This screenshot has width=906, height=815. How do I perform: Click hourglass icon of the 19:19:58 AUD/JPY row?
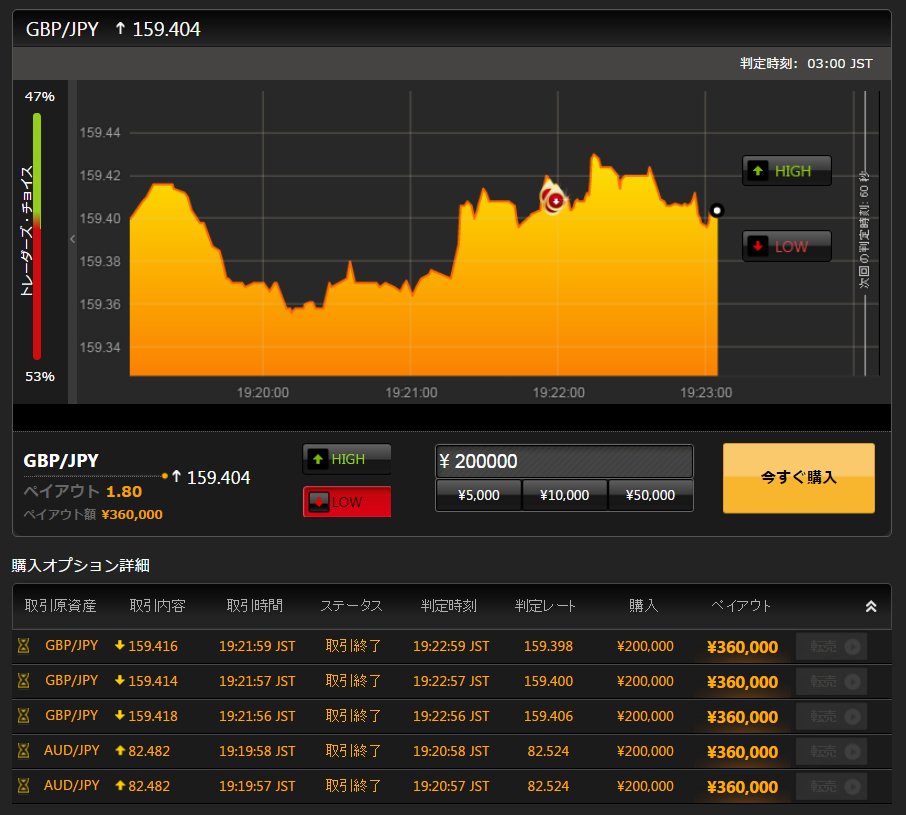click(x=24, y=751)
